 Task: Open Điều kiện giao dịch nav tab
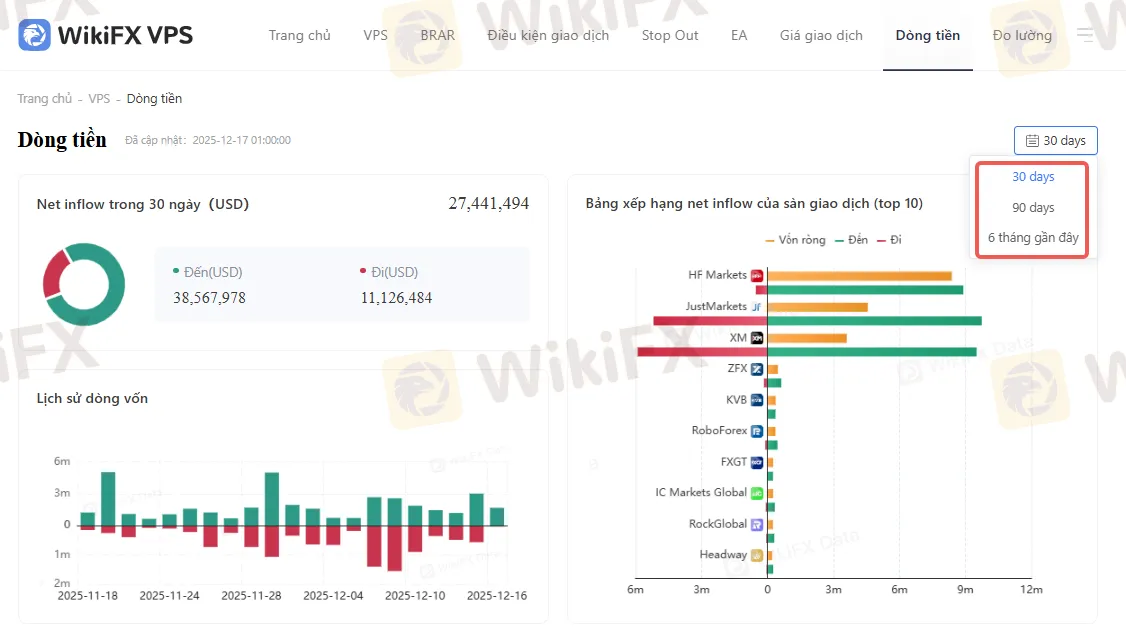point(548,35)
